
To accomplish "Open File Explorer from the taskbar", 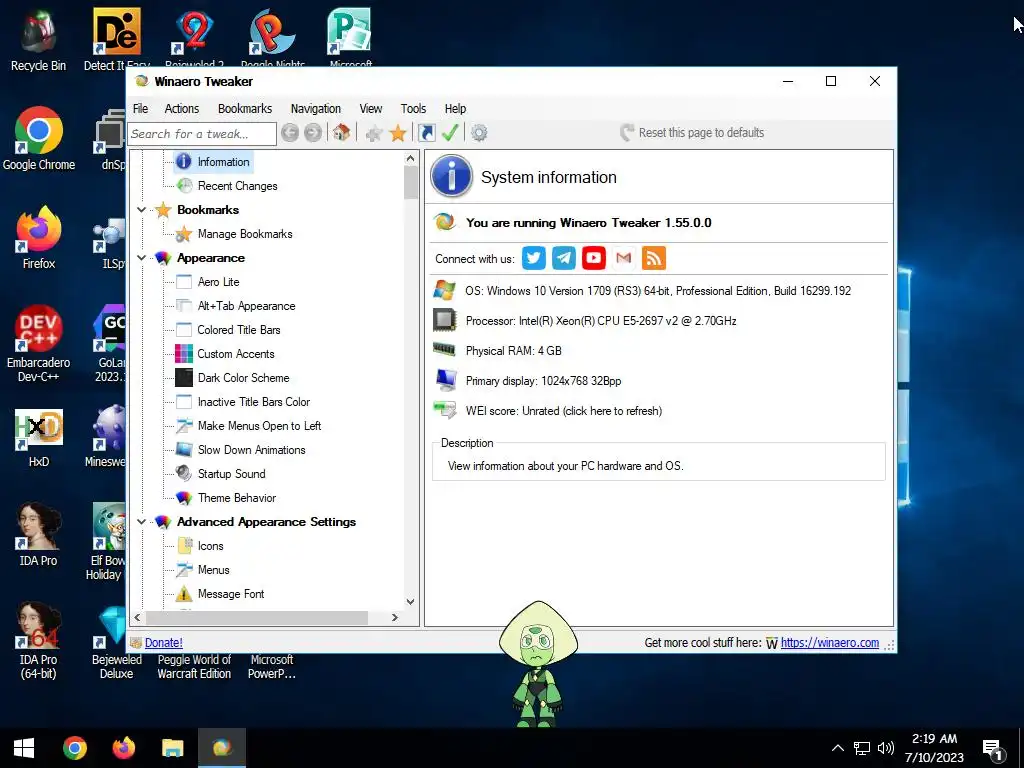I will [173, 748].
